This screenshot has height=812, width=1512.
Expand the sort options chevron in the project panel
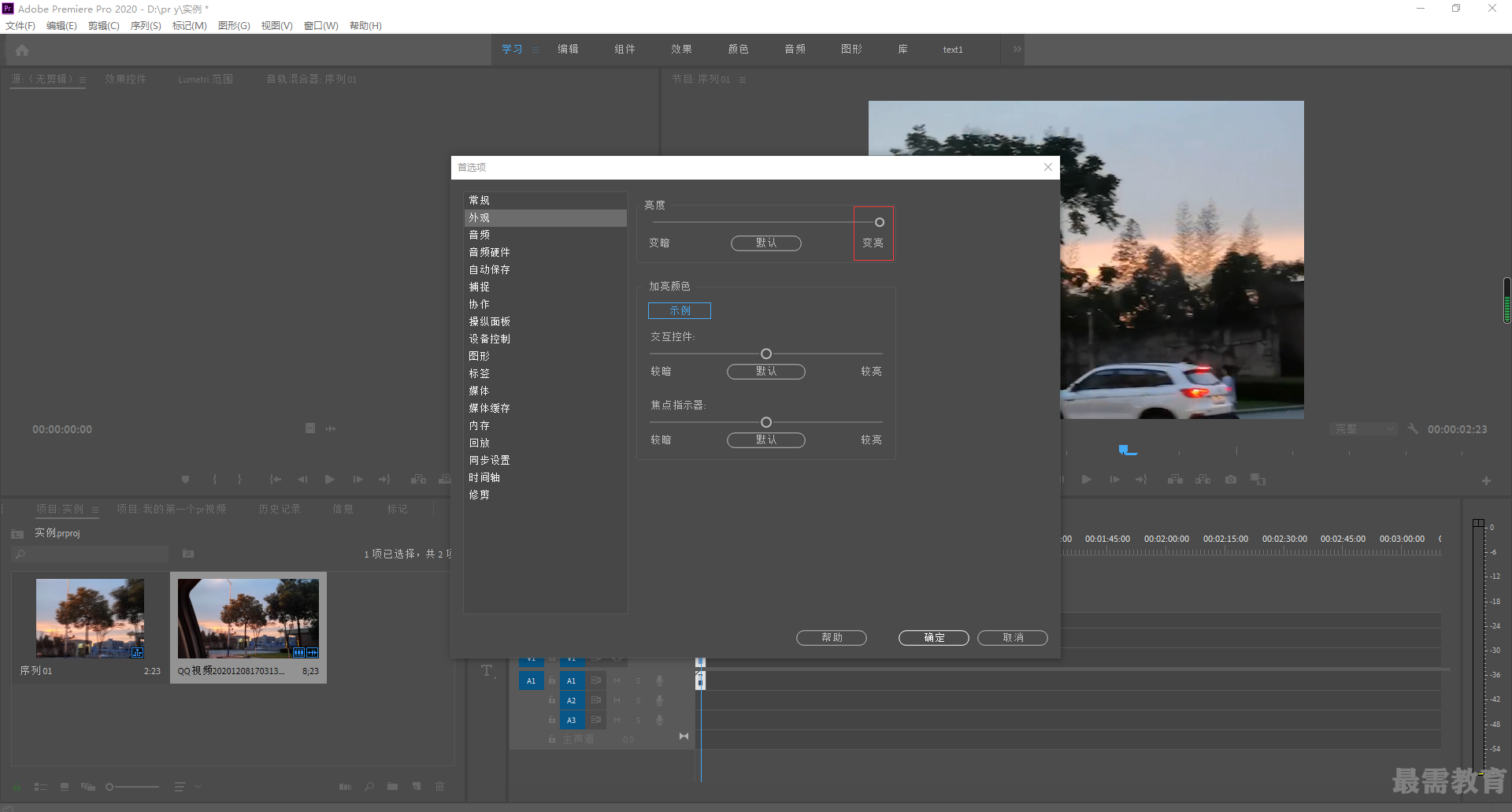tap(198, 787)
